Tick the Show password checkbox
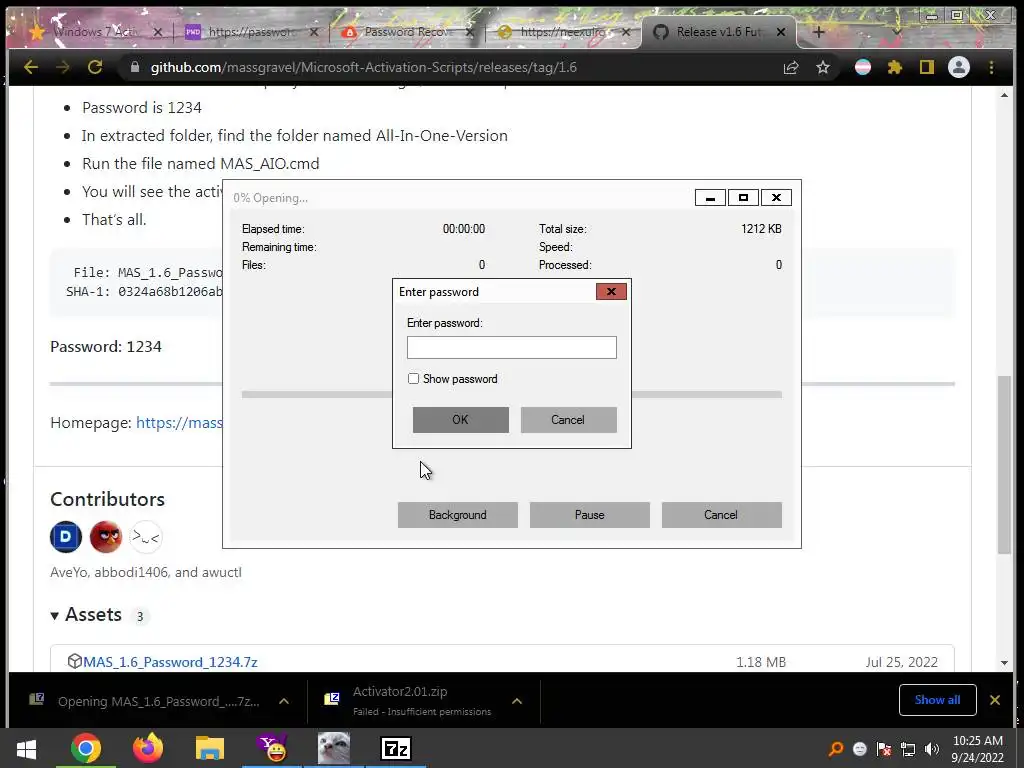The image size is (1024, 768). click(x=413, y=379)
